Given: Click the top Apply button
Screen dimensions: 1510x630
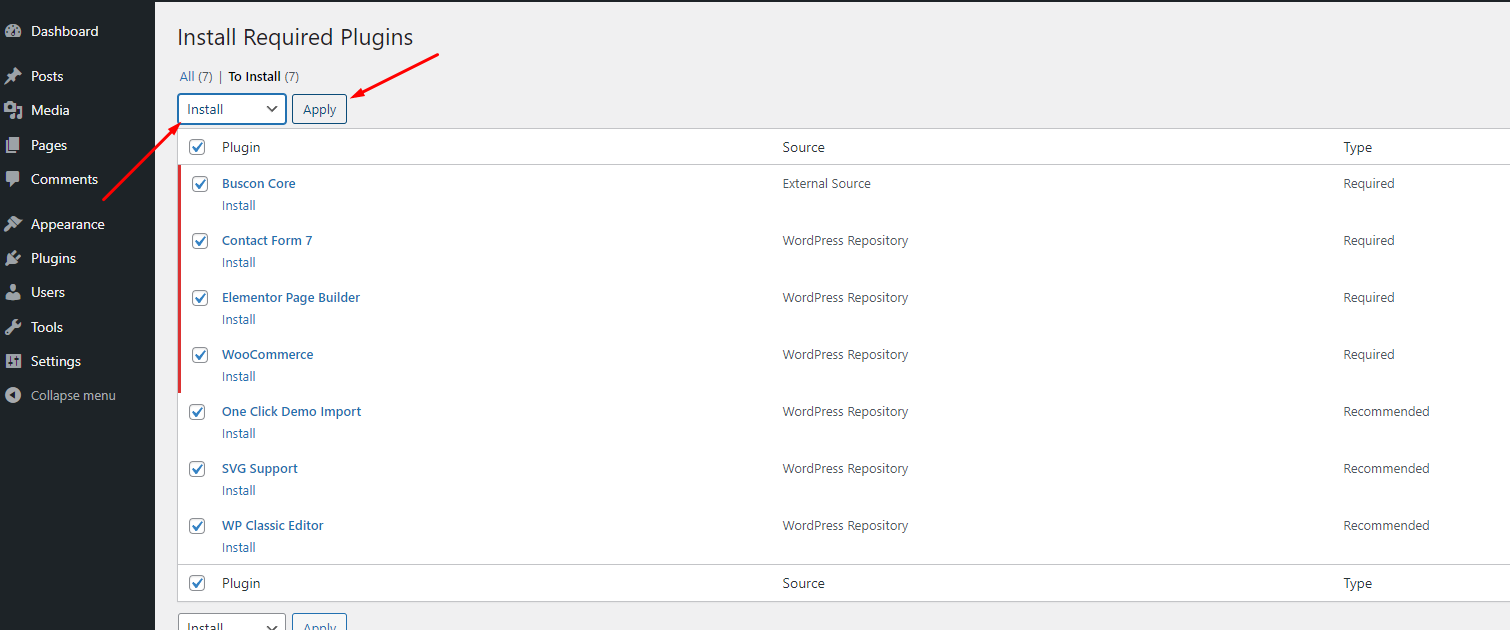Looking at the screenshot, I should click(x=319, y=109).
